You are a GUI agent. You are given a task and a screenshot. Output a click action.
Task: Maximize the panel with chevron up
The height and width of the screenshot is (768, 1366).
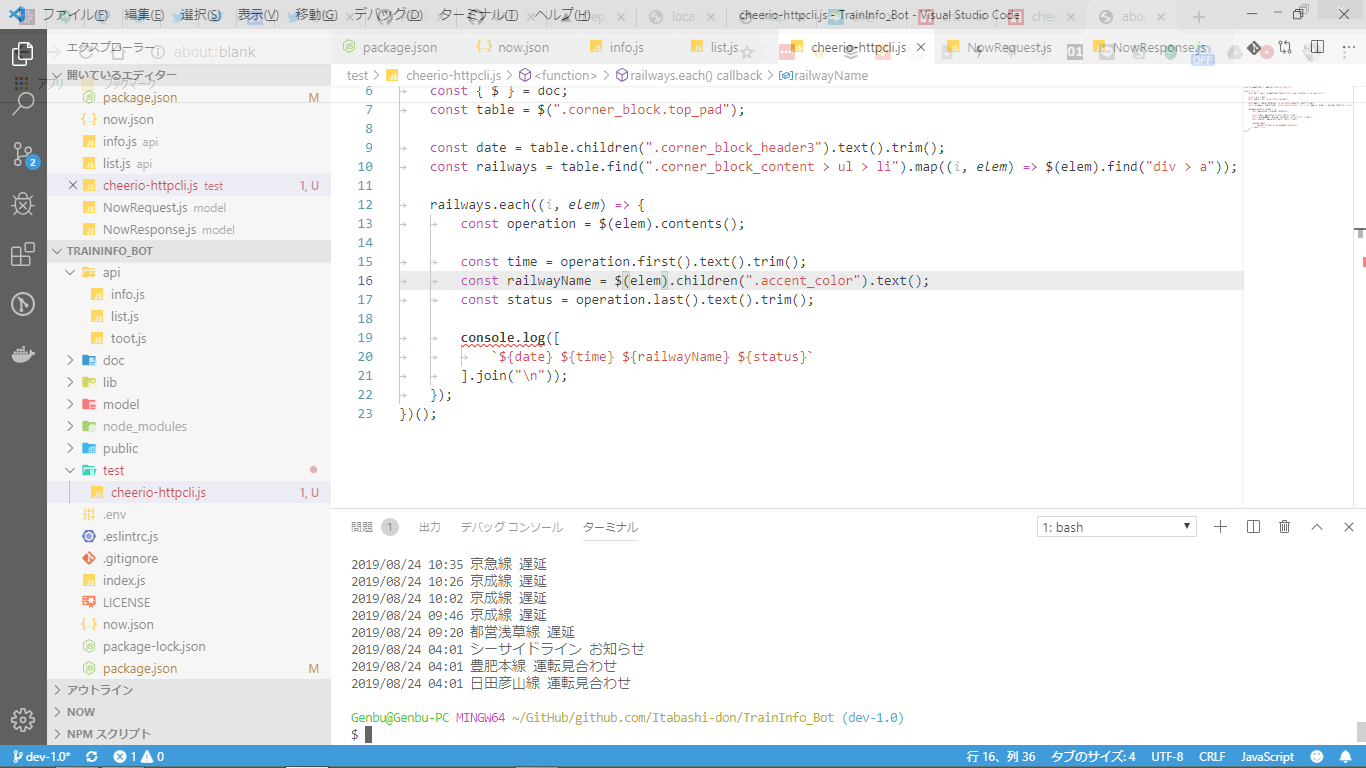point(1317,527)
